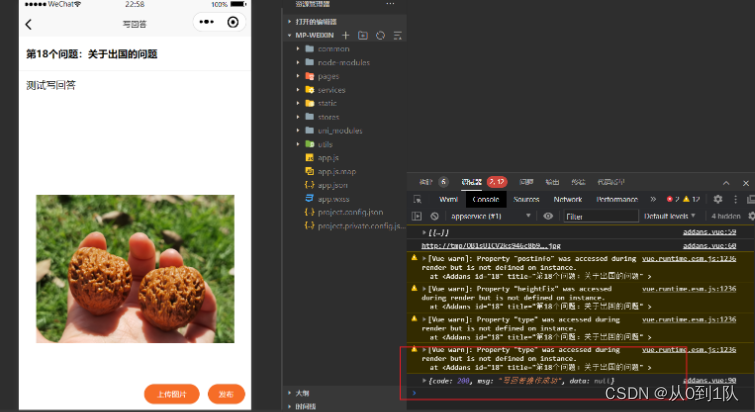Open the Performance devtools tab
Viewport: 755px width, 412px height.
617,199
